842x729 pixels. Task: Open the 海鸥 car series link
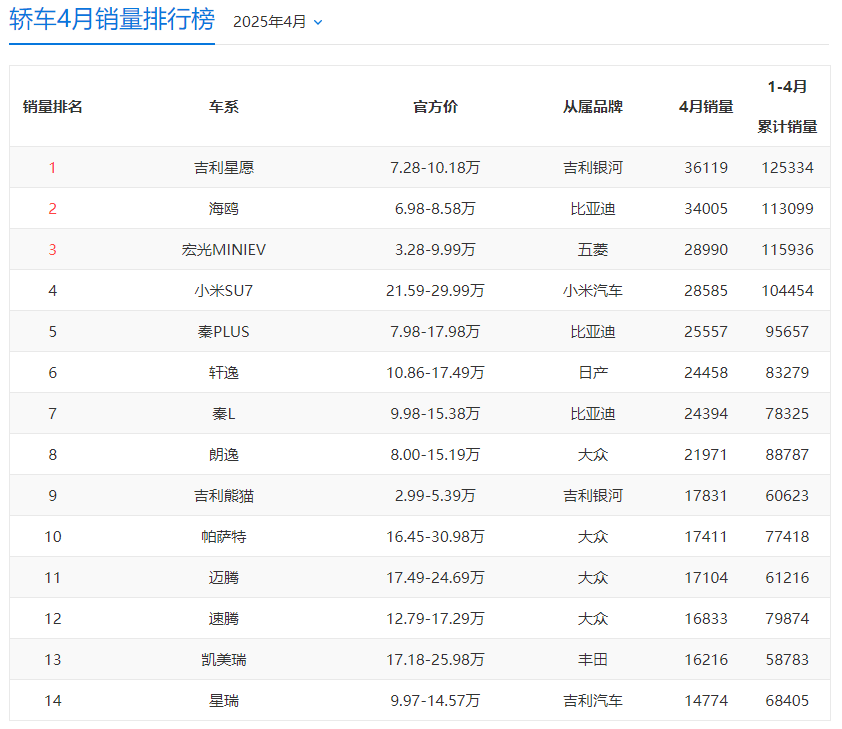point(224,209)
